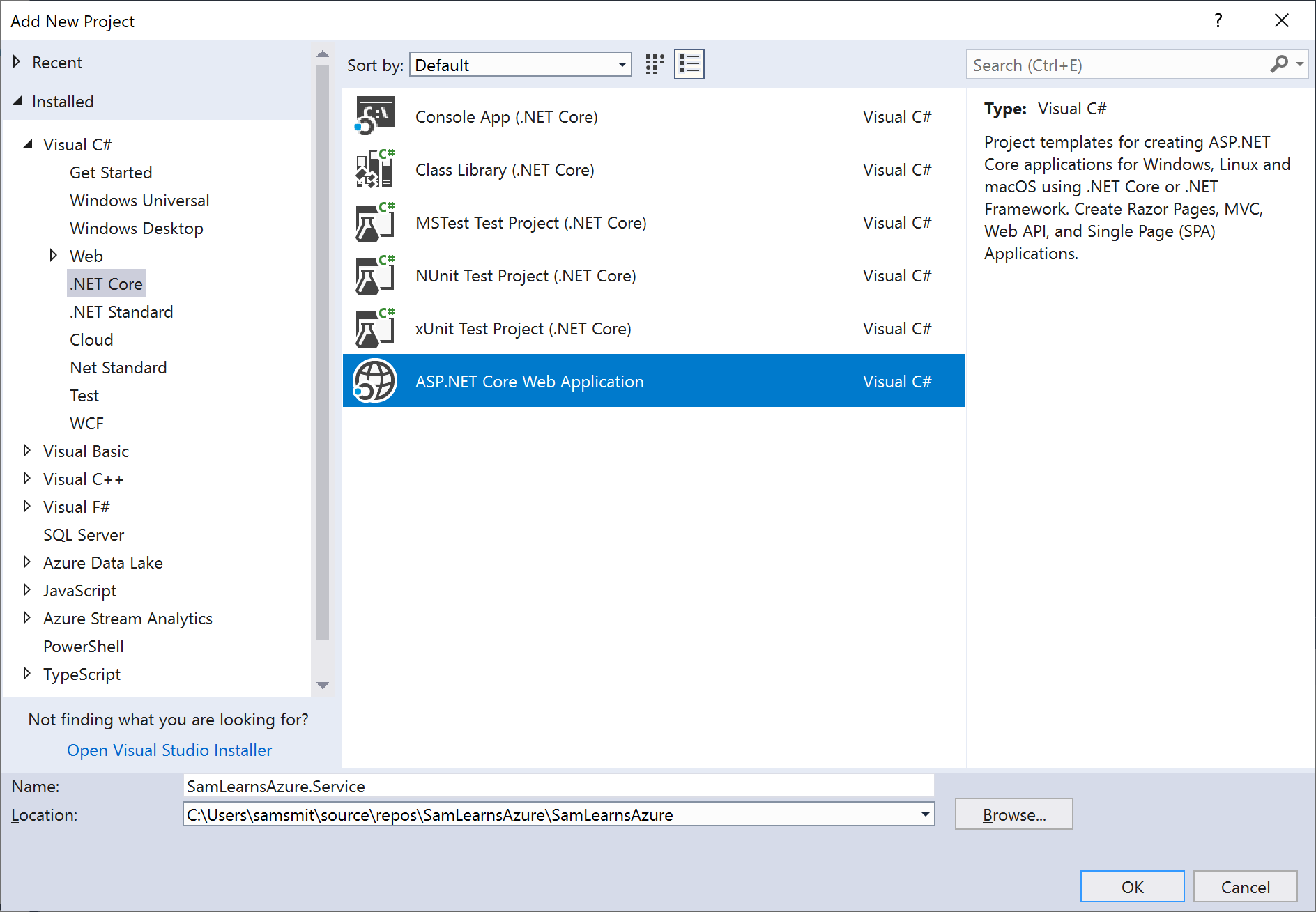Viewport: 1316px width, 912px height.
Task: Switch to small icons view
Action: pyautogui.click(x=655, y=65)
